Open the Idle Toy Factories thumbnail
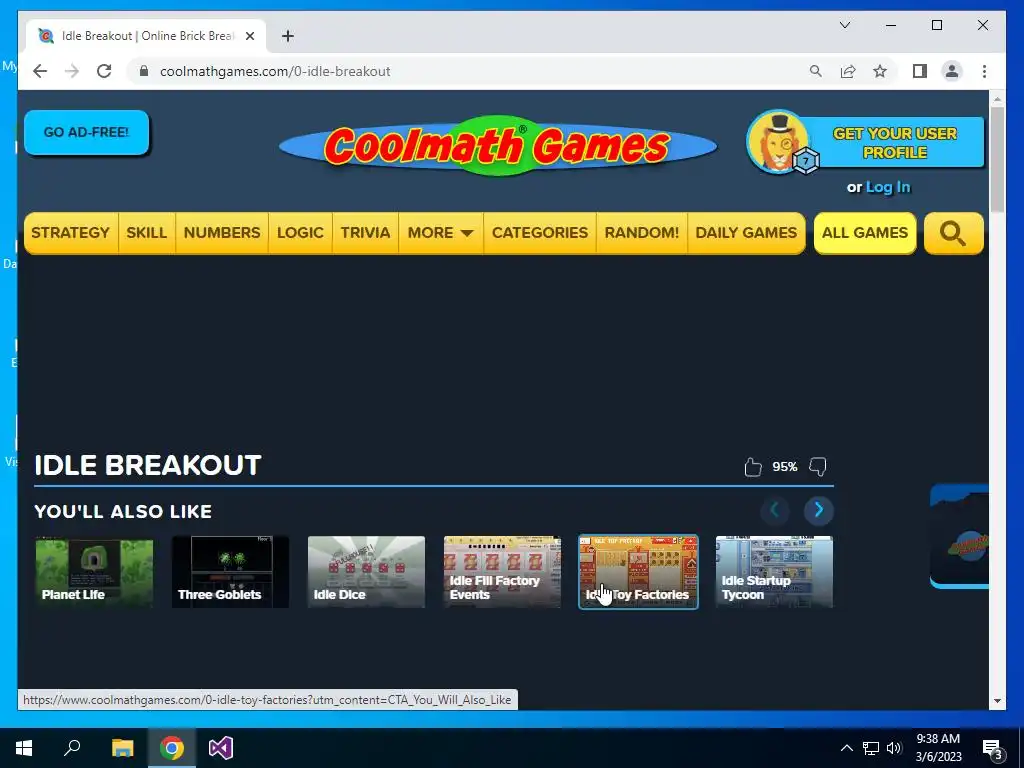This screenshot has height=768, width=1024. click(x=638, y=572)
